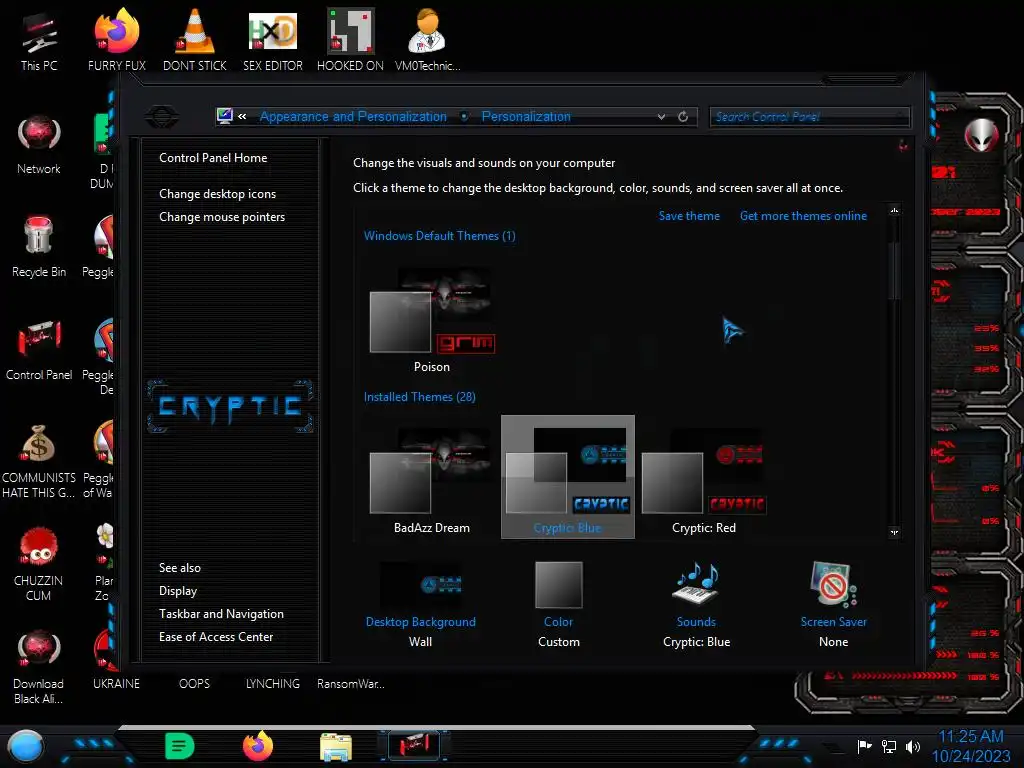This screenshot has height=768, width=1024.
Task: Open the CHUZZIN CUM desktop icon
Action: [39, 564]
